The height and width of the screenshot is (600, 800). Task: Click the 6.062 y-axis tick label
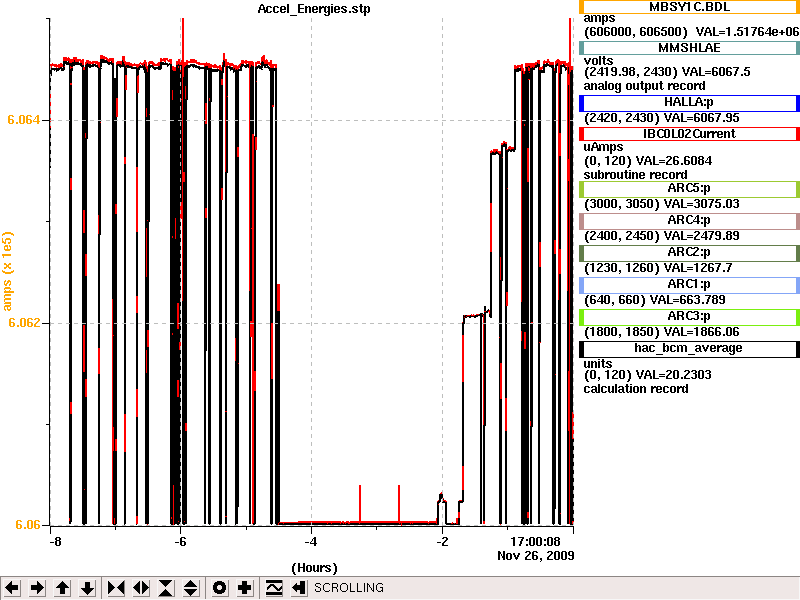[x=23, y=322]
